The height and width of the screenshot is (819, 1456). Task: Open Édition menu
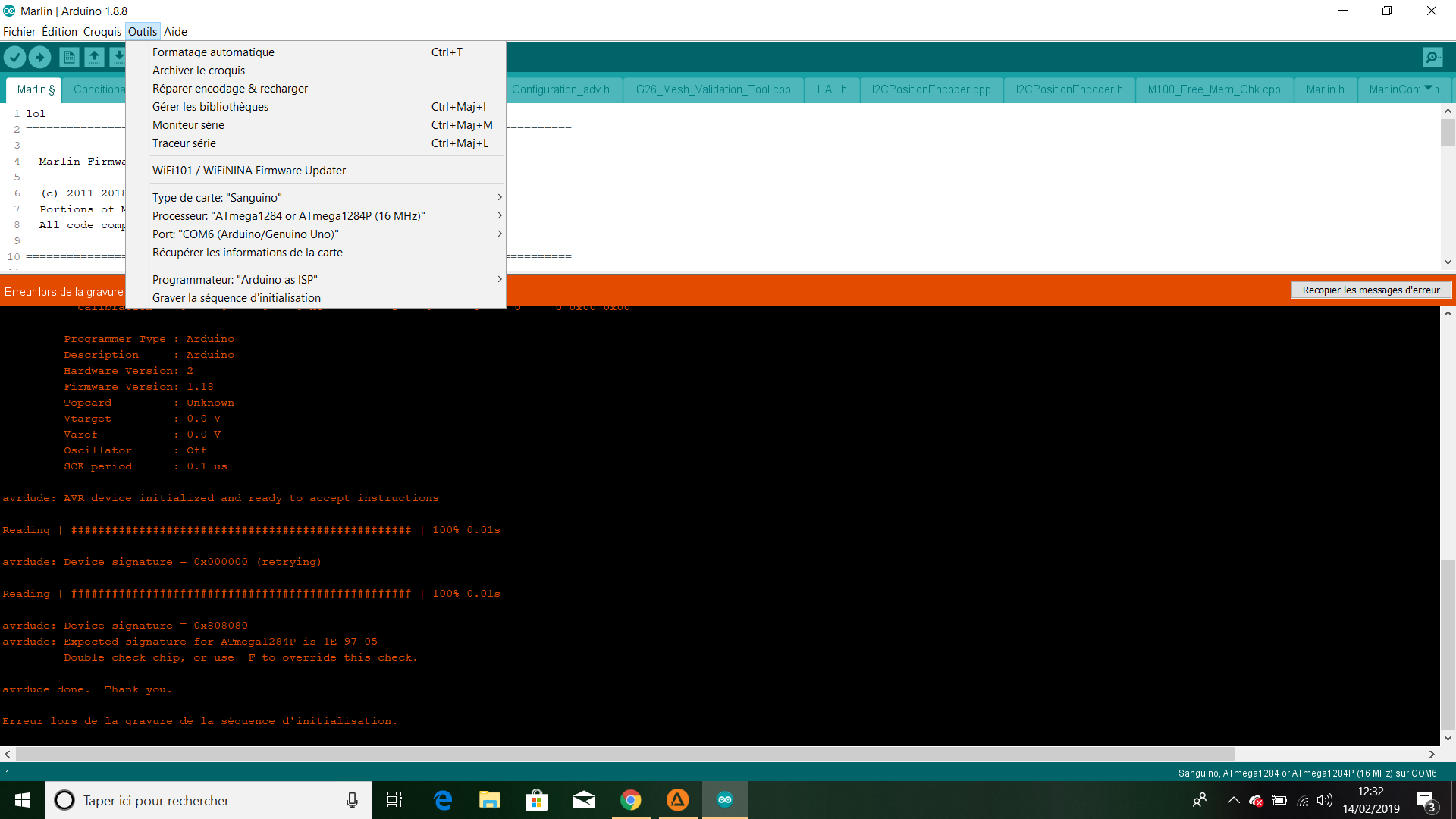pos(59,32)
